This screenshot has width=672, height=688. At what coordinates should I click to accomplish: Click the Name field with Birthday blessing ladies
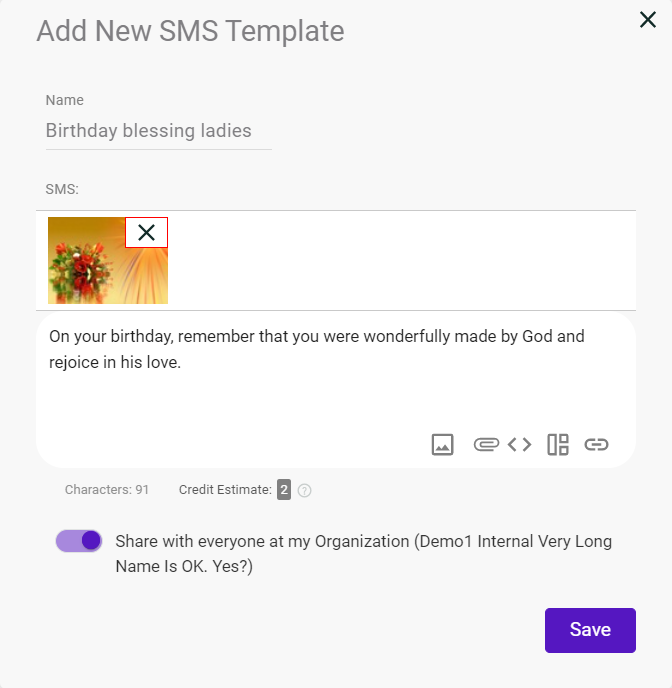(x=159, y=131)
